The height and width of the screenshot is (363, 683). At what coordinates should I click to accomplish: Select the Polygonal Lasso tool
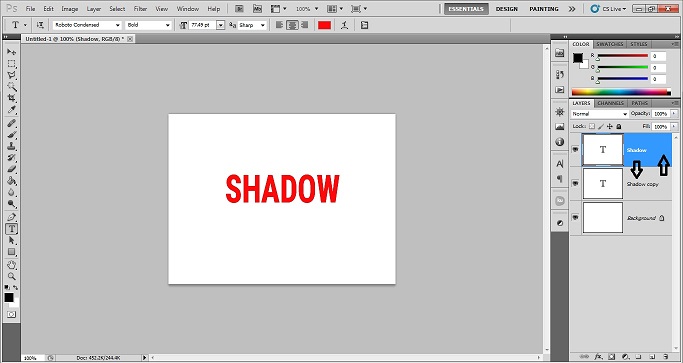pos(11,75)
